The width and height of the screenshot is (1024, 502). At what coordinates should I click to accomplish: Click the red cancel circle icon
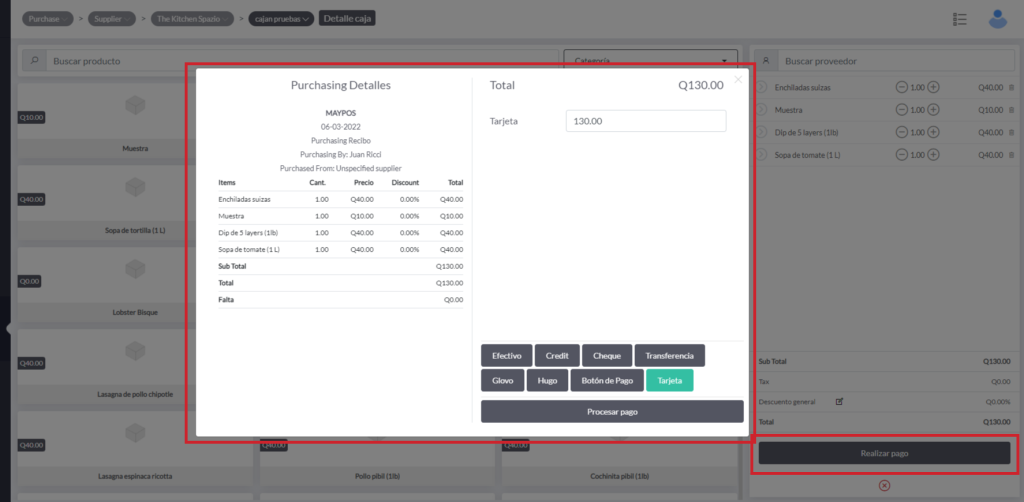[x=884, y=485]
